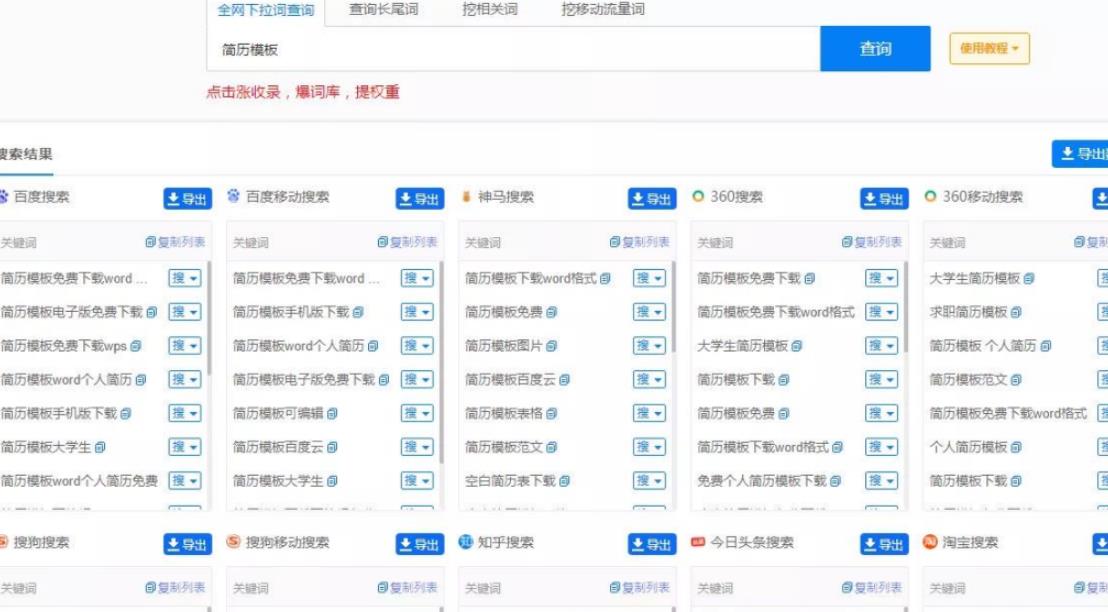The height and width of the screenshot is (612, 1108).
Task: Select the 搜索结果 tab heading
Action: click(x=25, y=154)
